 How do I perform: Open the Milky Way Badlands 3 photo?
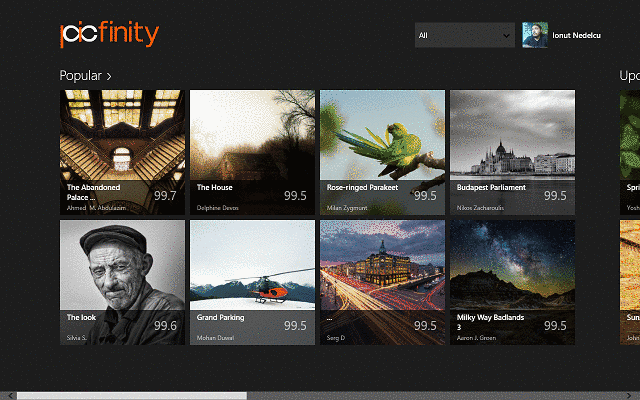[512, 282]
